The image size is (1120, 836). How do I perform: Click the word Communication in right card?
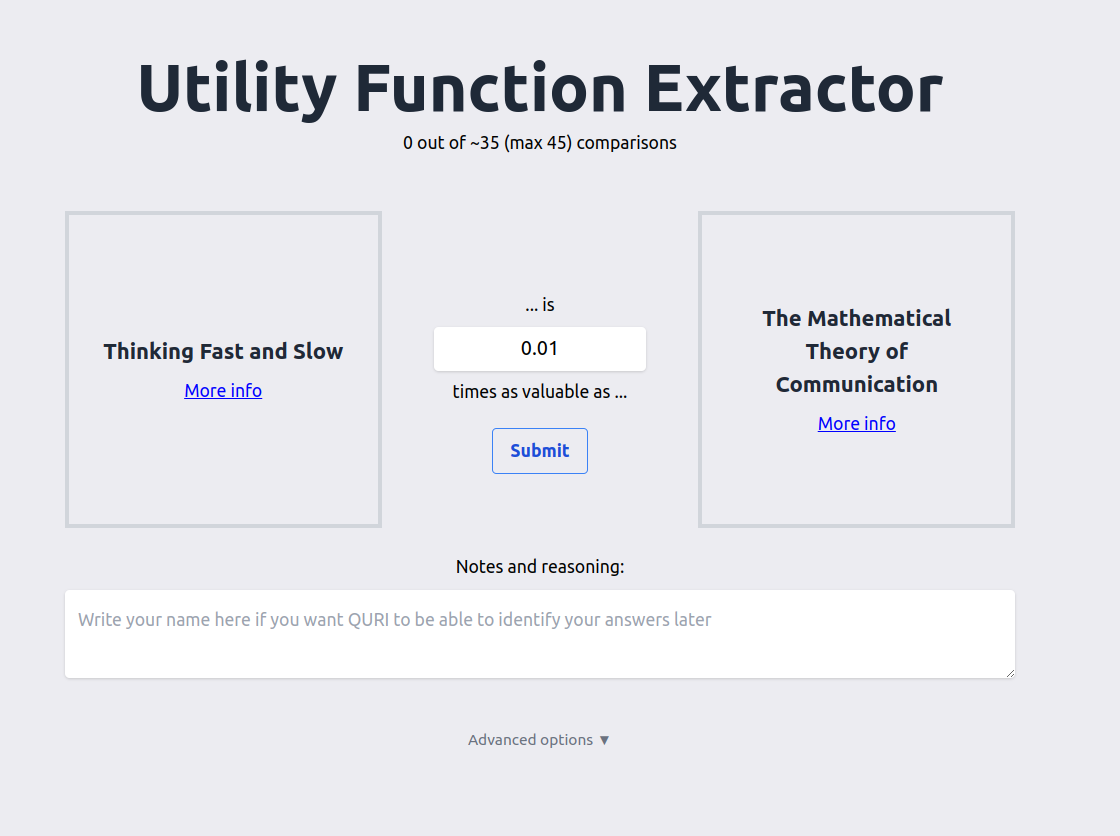tap(856, 384)
